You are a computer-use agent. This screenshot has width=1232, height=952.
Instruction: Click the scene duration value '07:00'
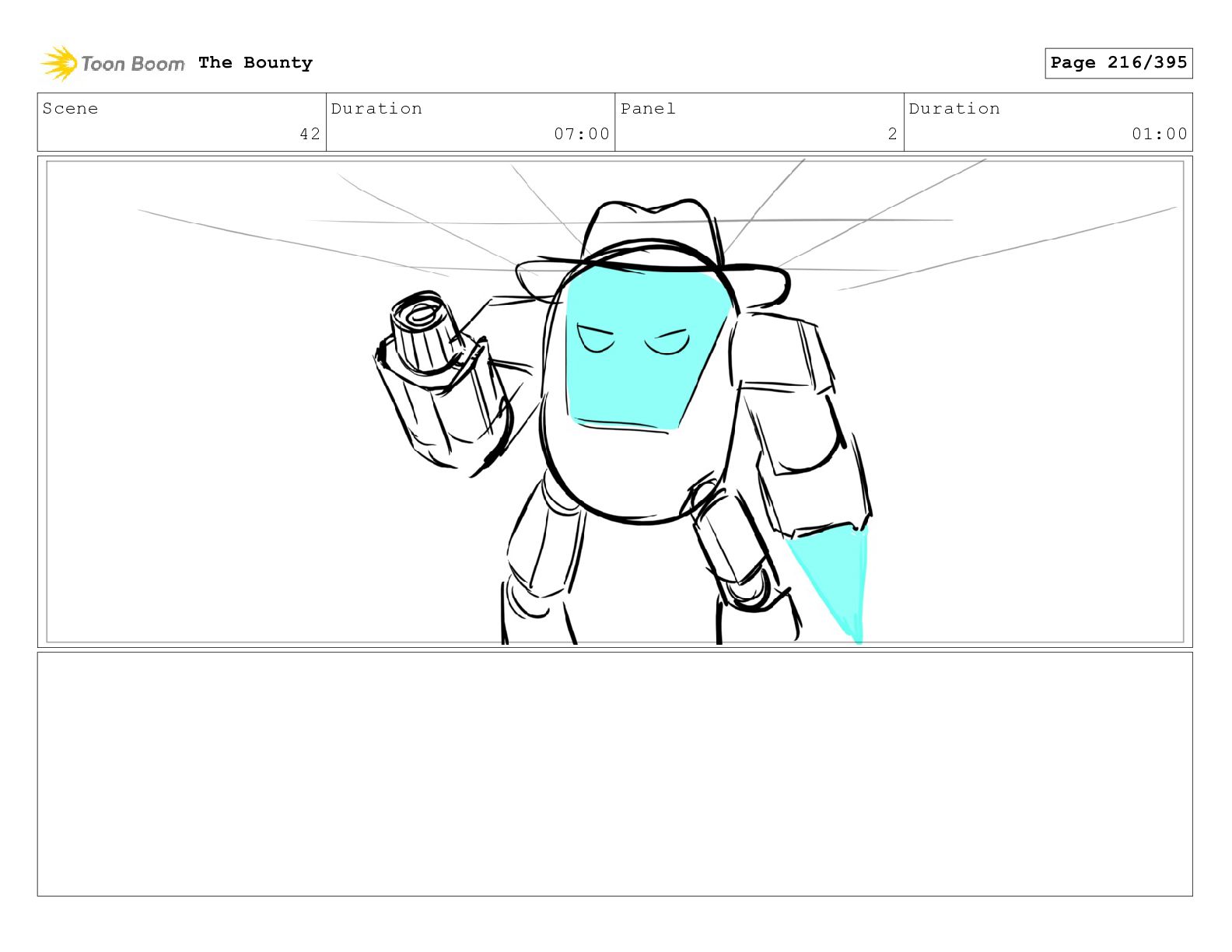pos(582,134)
